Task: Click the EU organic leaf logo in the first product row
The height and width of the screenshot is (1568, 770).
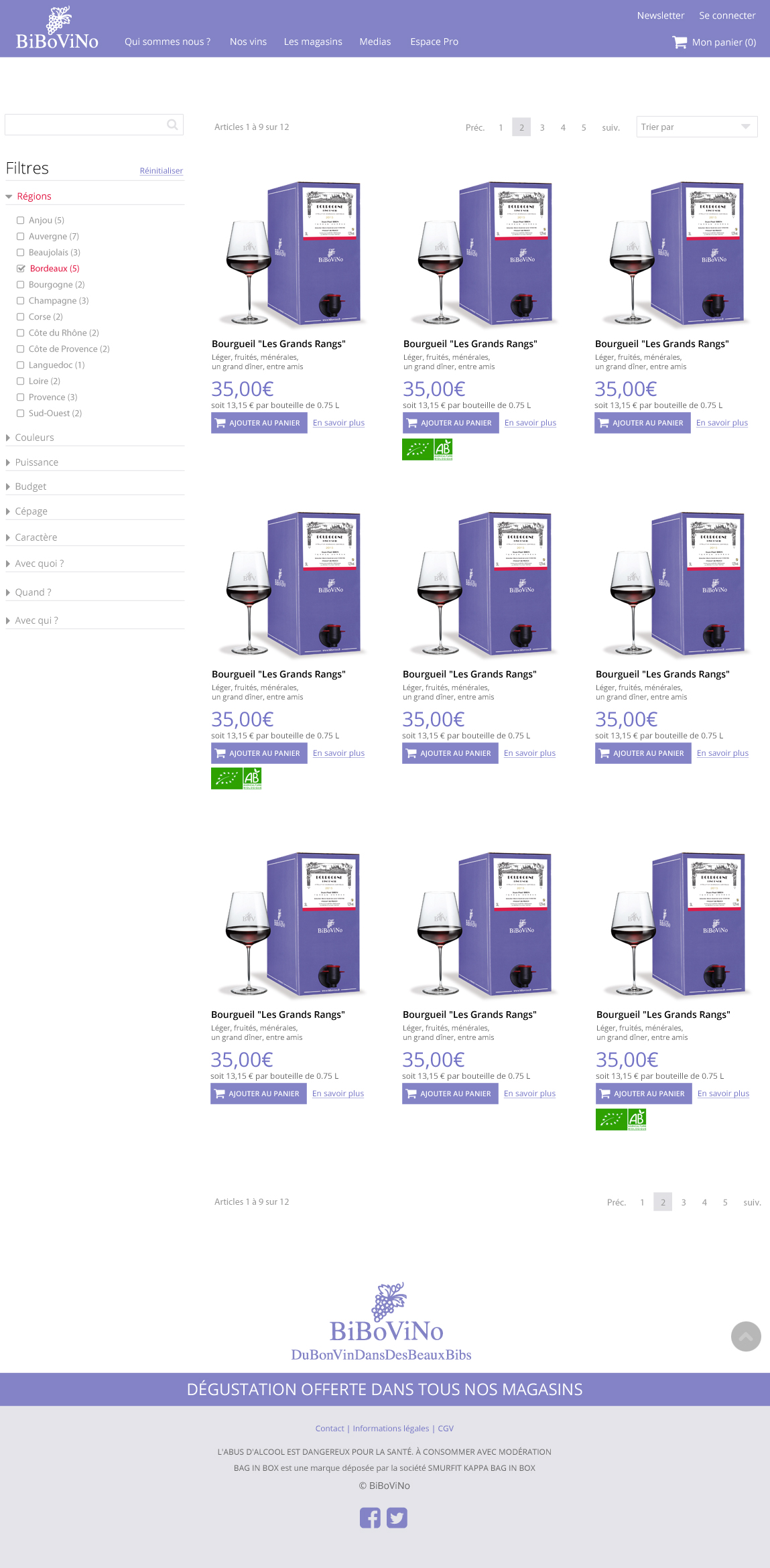Action: coord(418,449)
